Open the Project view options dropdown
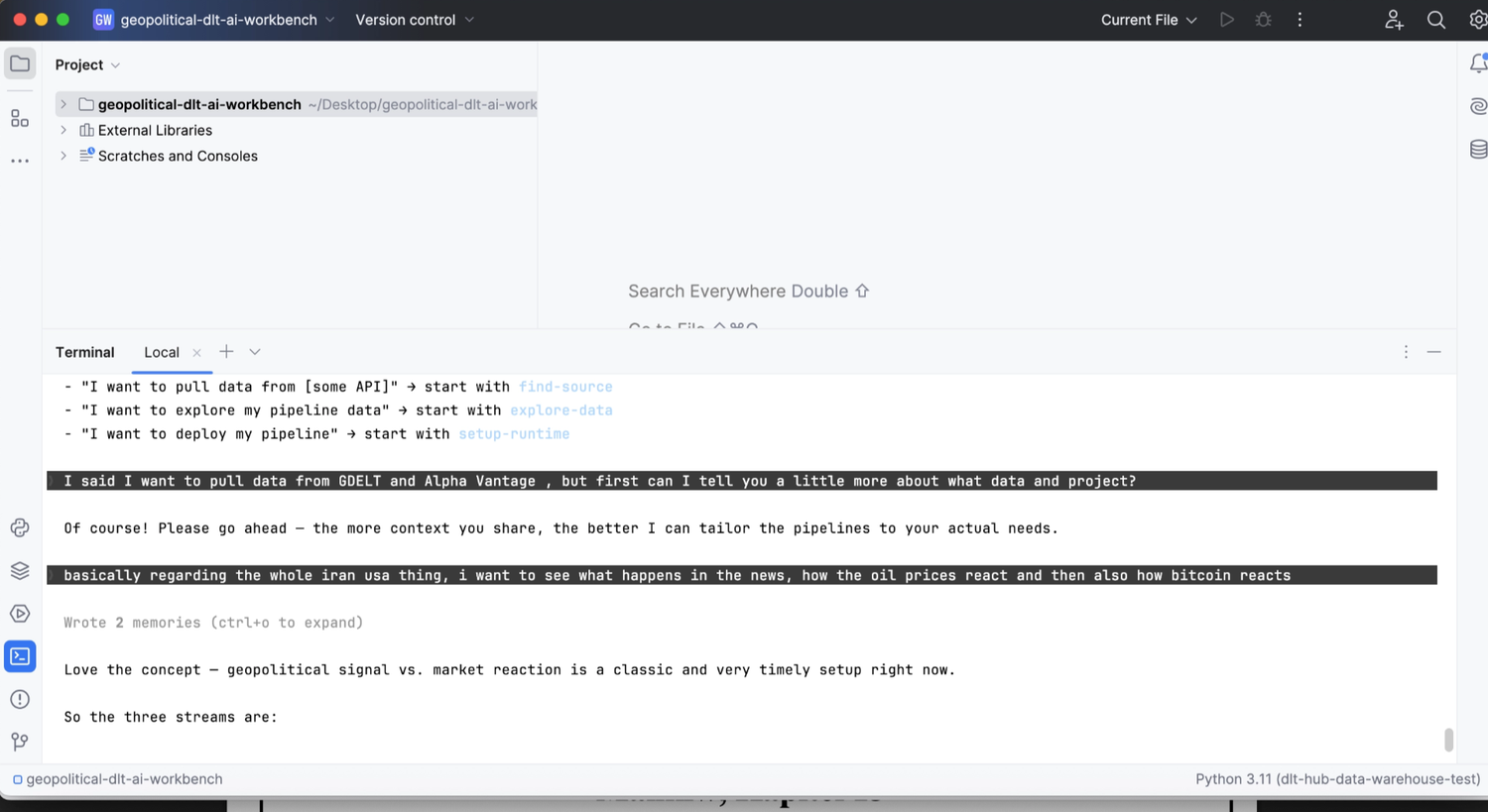The image size is (1488, 812). point(88,65)
